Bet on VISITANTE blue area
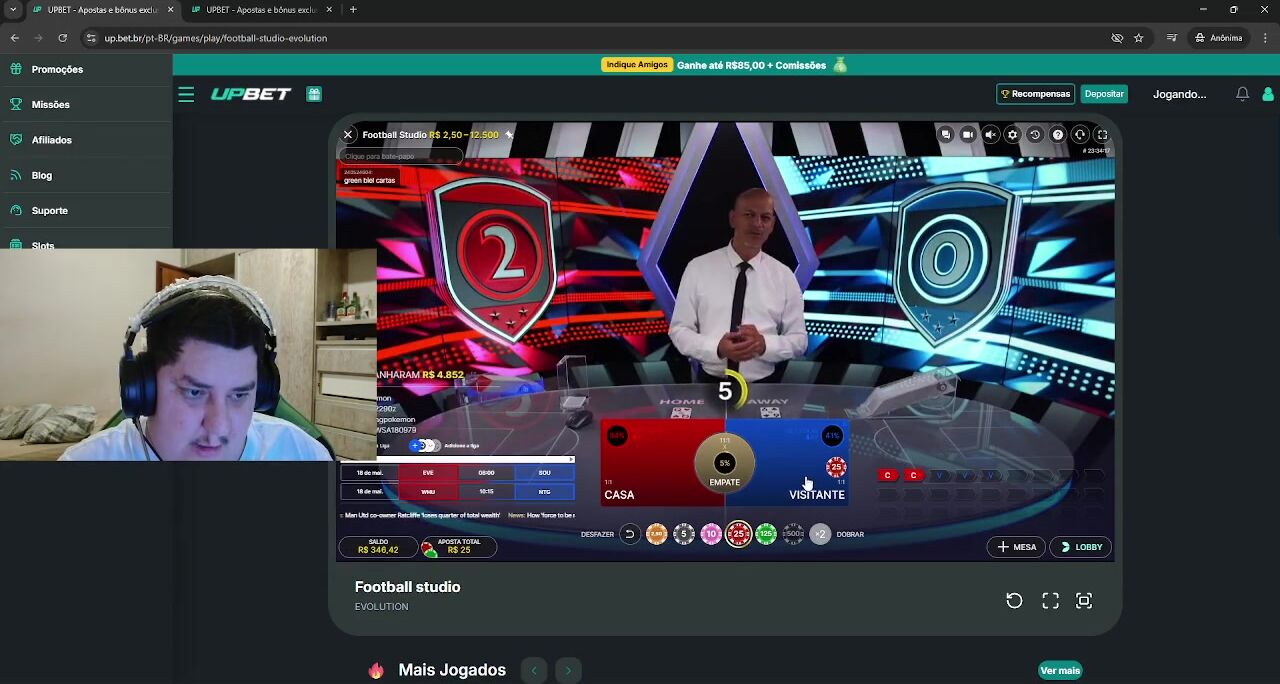 pyautogui.click(x=800, y=465)
